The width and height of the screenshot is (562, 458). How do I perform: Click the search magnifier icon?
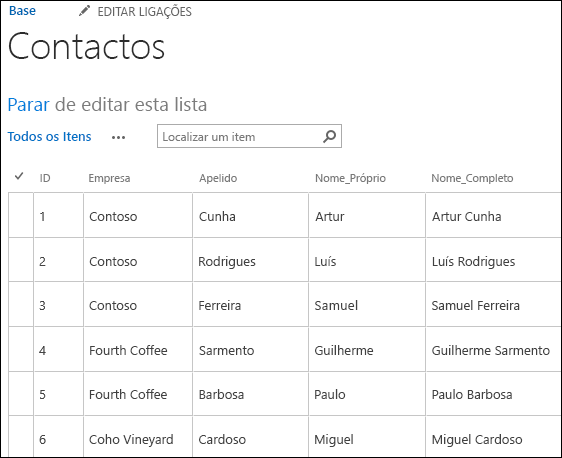[x=329, y=136]
